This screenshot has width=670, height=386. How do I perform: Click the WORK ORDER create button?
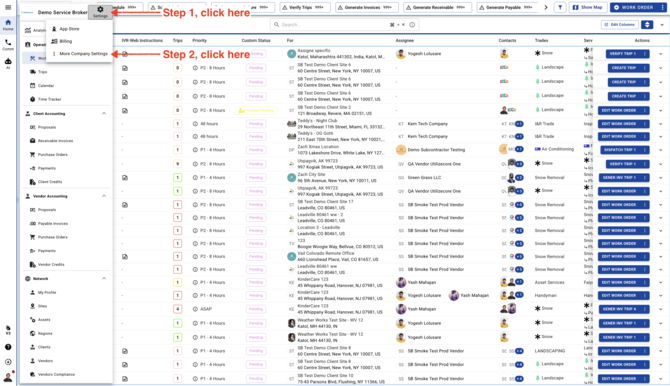tap(634, 7)
